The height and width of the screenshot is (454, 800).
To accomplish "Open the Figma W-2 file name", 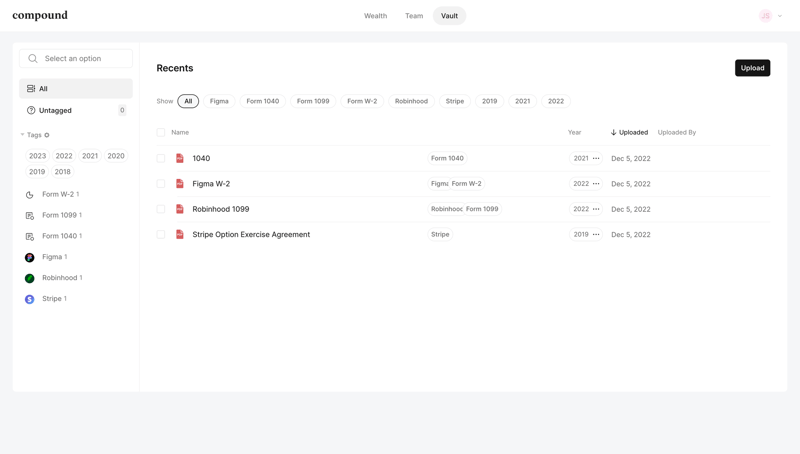I will [x=211, y=184].
